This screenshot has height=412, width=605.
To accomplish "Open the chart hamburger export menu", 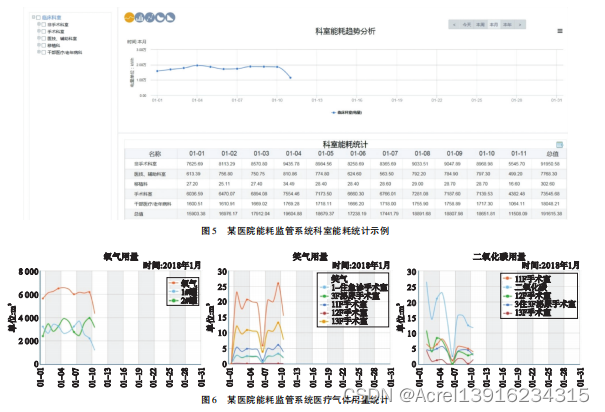I will 560,31.
